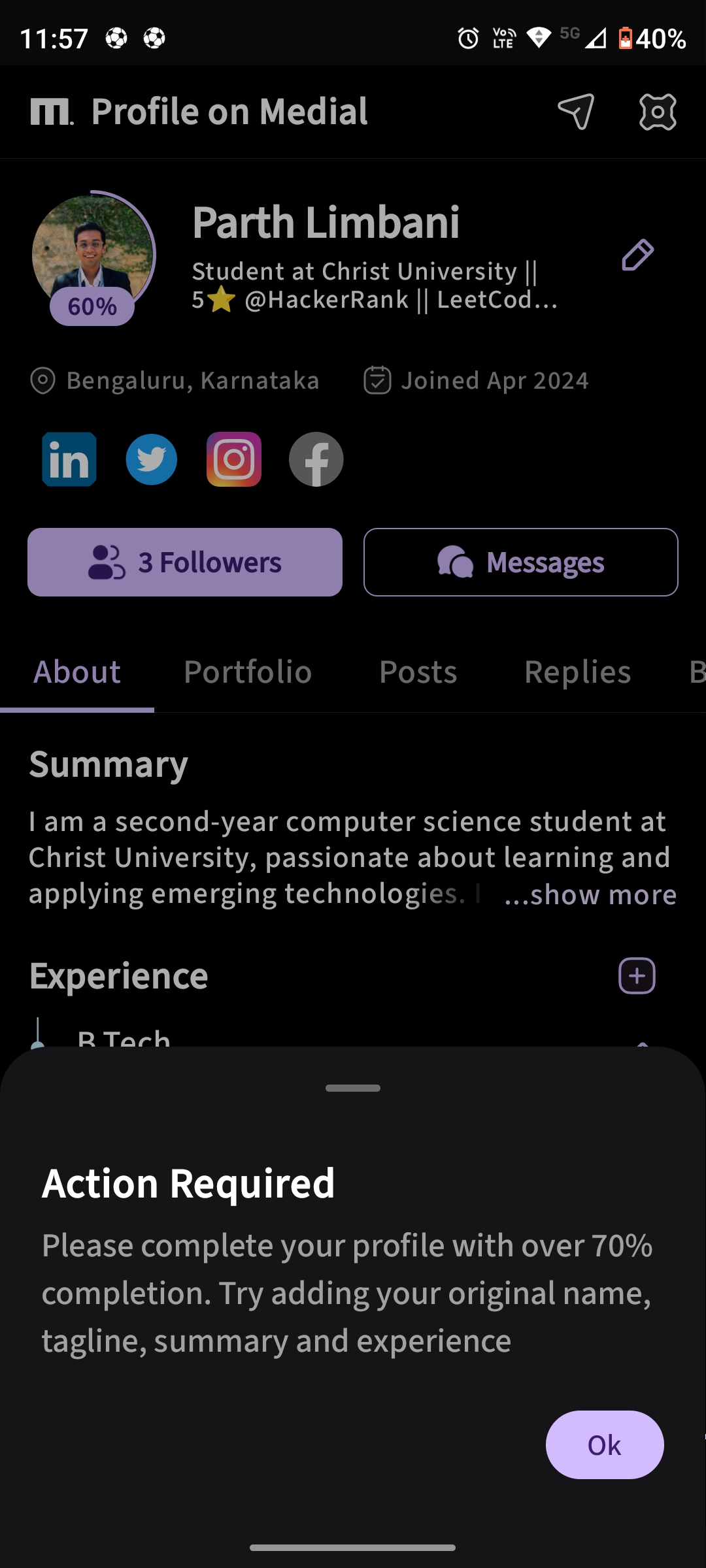Open Messages from profile
The width and height of the screenshot is (706, 1568).
(521, 562)
